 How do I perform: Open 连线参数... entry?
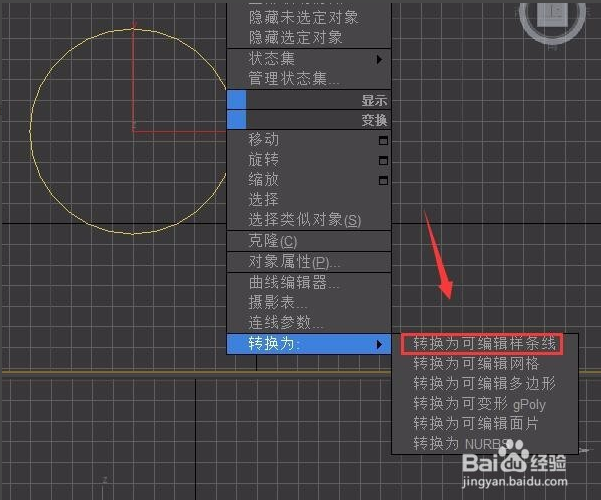[x=309, y=323]
